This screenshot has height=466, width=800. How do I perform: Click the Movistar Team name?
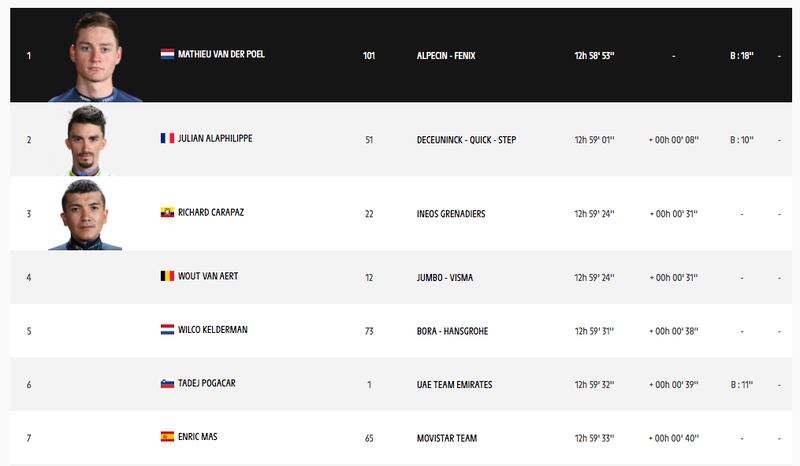tap(447, 438)
